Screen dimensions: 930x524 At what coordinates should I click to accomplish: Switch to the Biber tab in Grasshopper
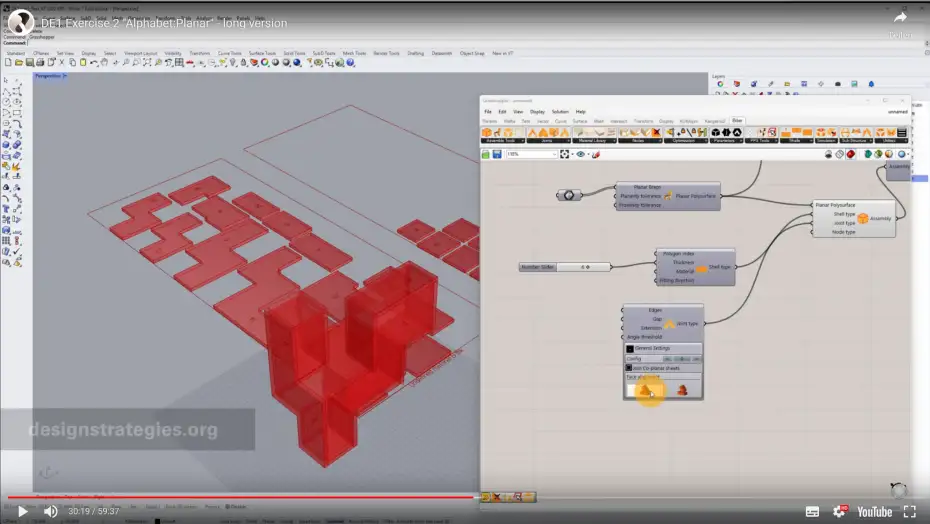click(x=737, y=120)
